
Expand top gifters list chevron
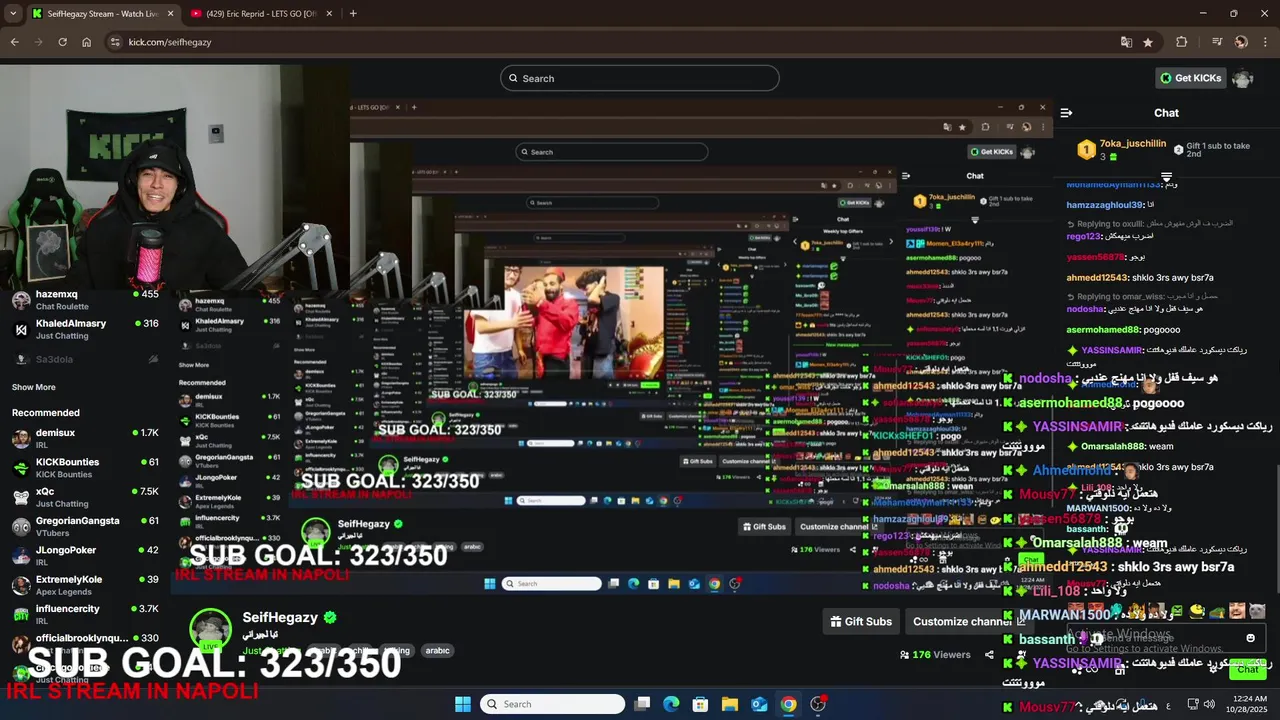point(1166,177)
